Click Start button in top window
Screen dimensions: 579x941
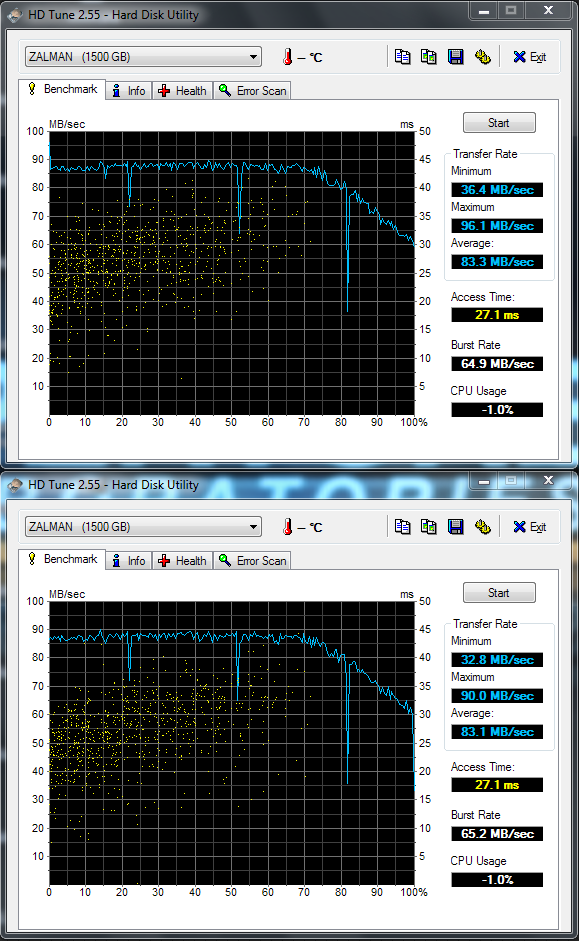pos(499,122)
